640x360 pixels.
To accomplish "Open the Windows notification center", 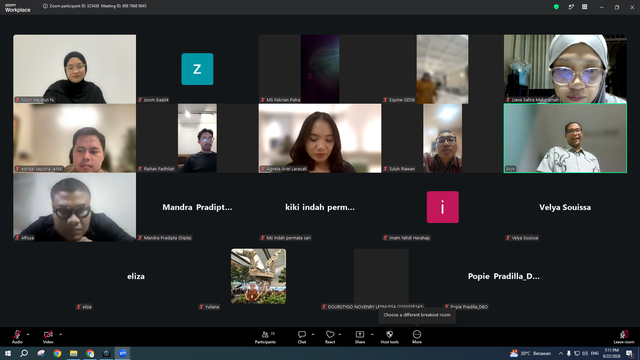I will coord(629,353).
